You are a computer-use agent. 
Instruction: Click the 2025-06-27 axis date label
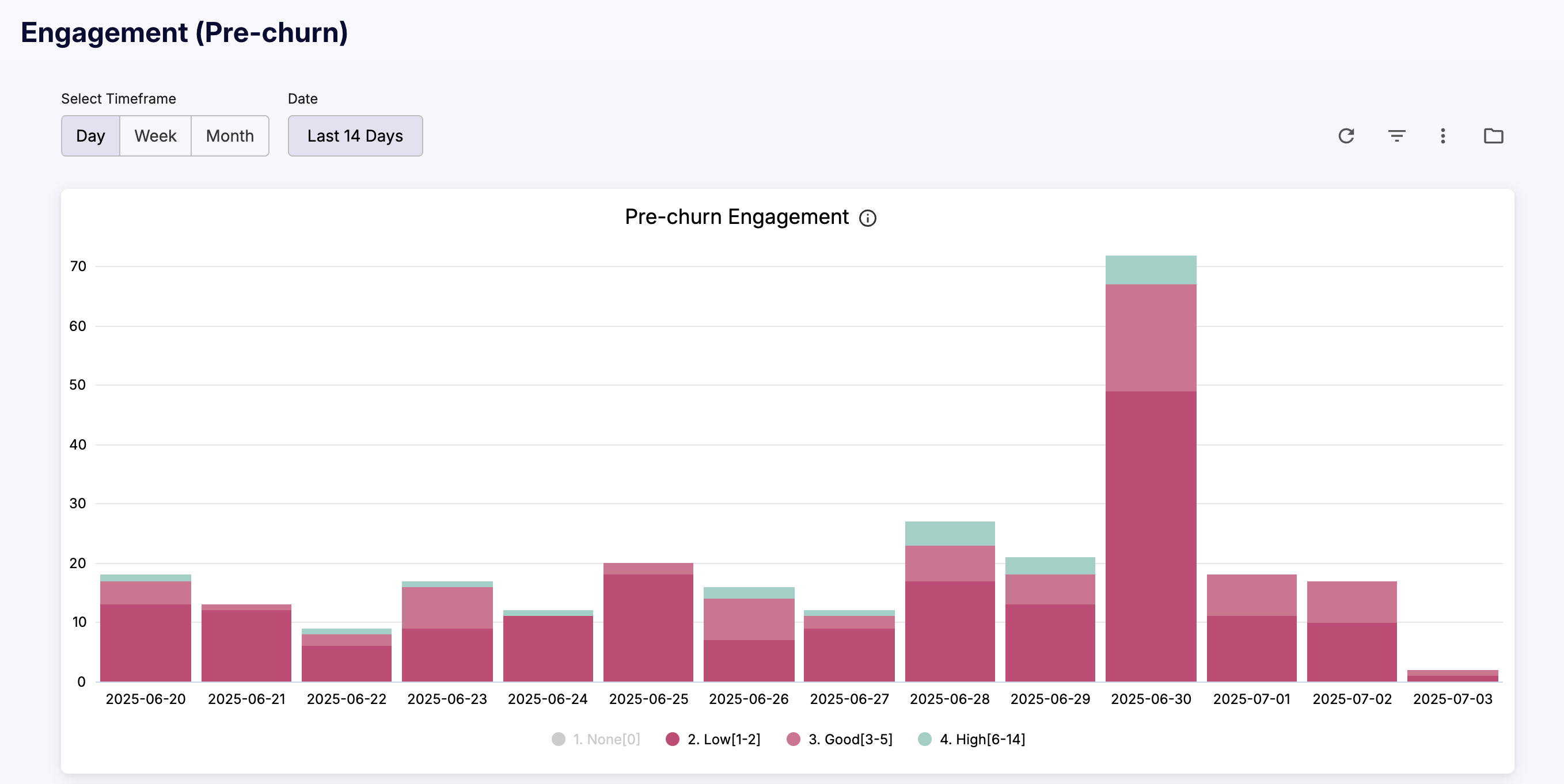849,699
